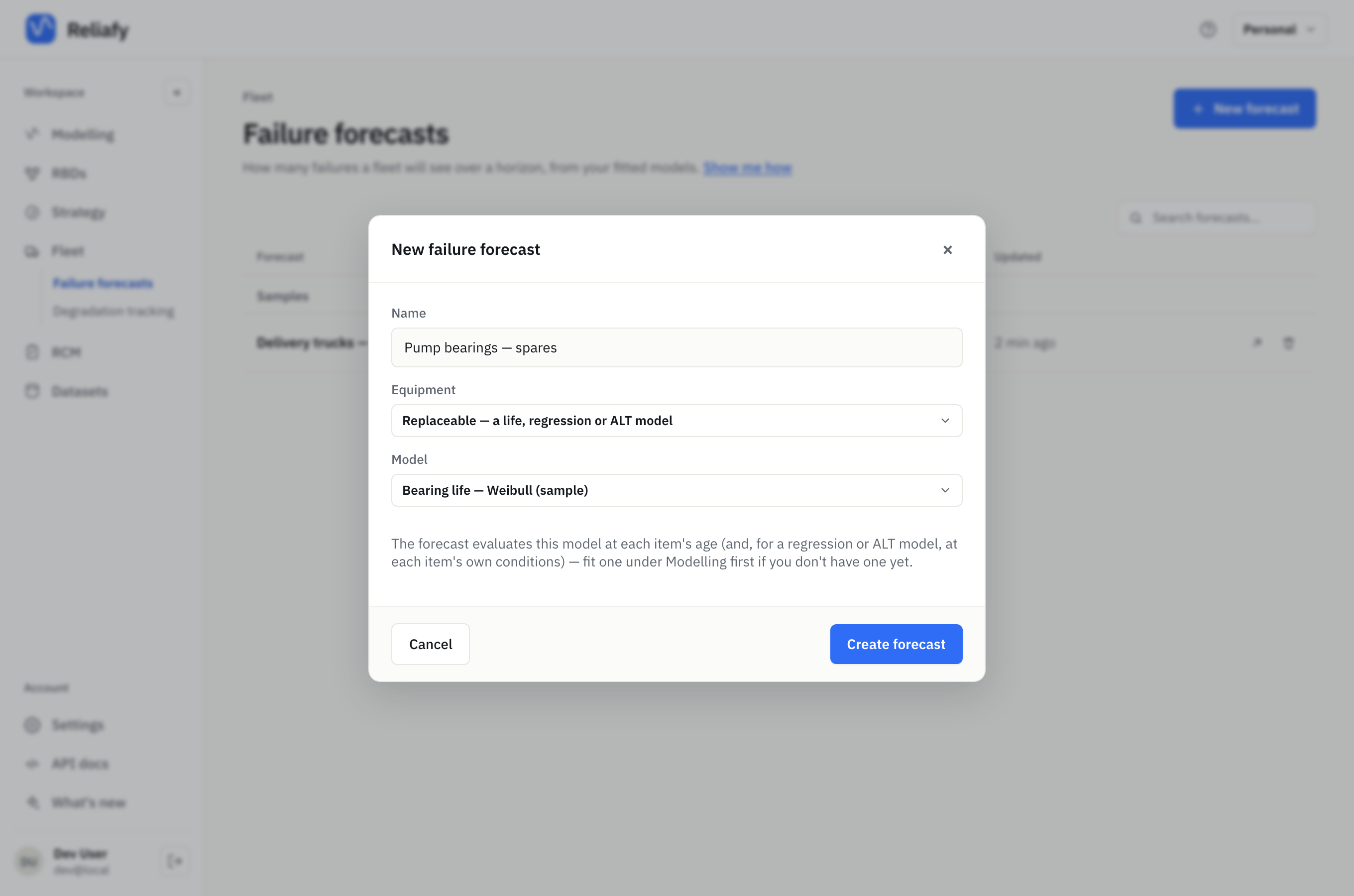Image resolution: width=1354 pixels, height=896 pixels.
Task: Expand the Equipment dropdown
Action: [677, 421]
